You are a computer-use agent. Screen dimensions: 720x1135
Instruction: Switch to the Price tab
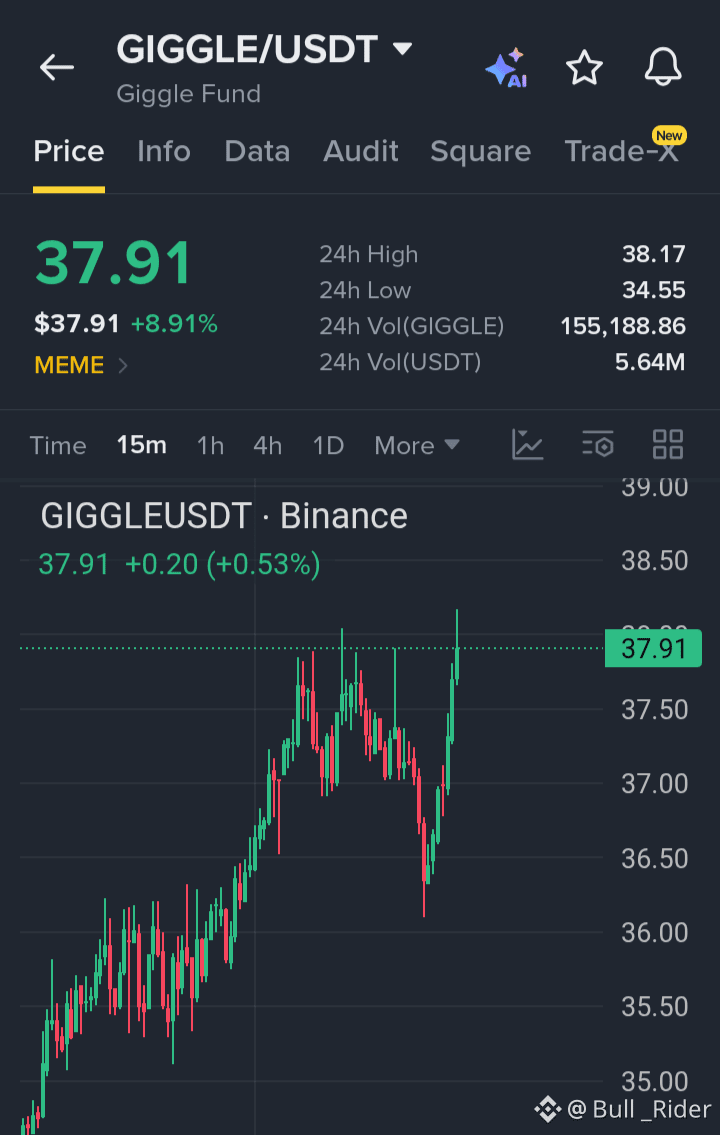pyautogui.click(x=69, y=152)
